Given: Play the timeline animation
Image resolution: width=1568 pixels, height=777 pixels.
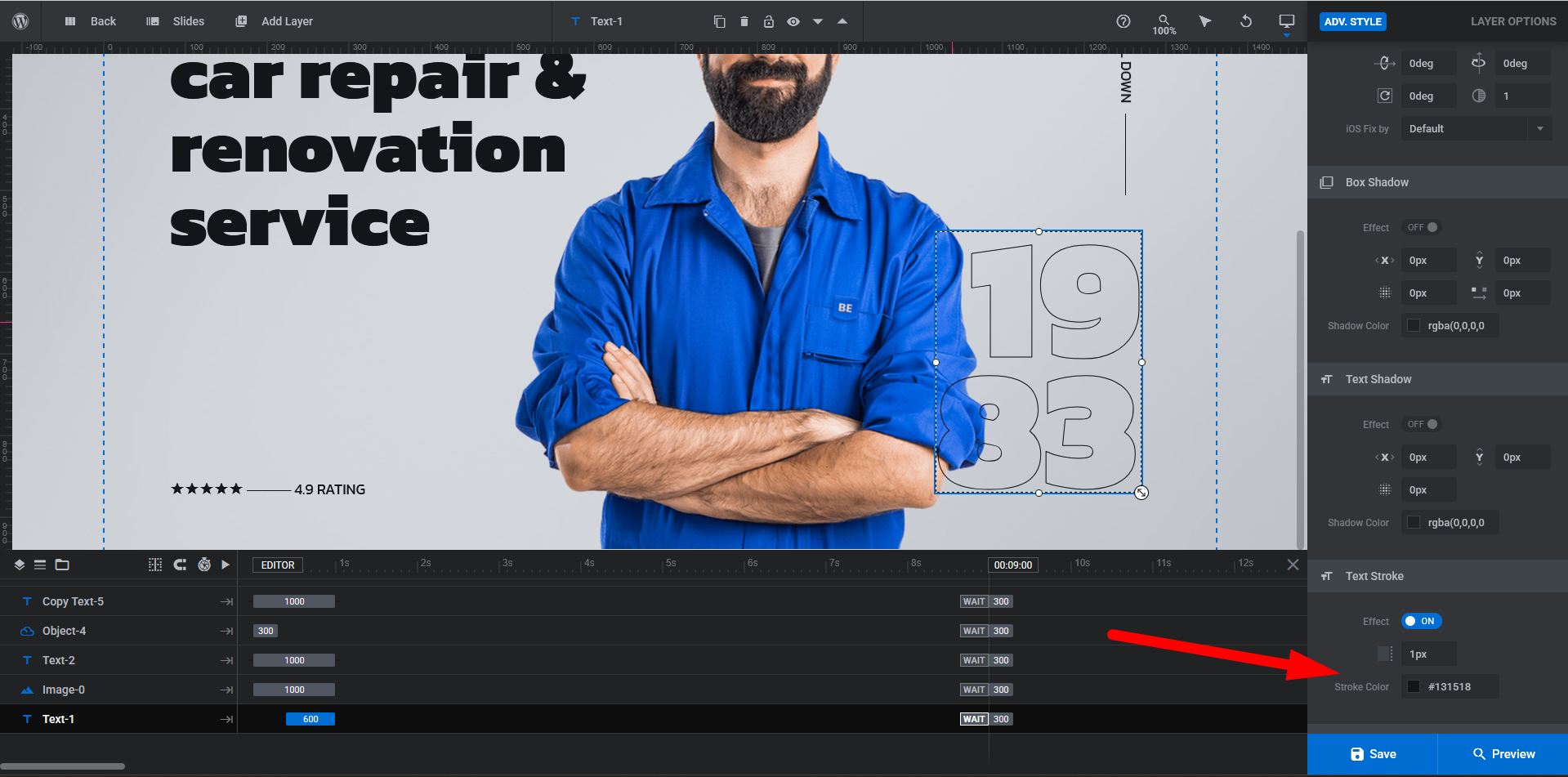Looking at the screenshot, I should pos(226,565).
